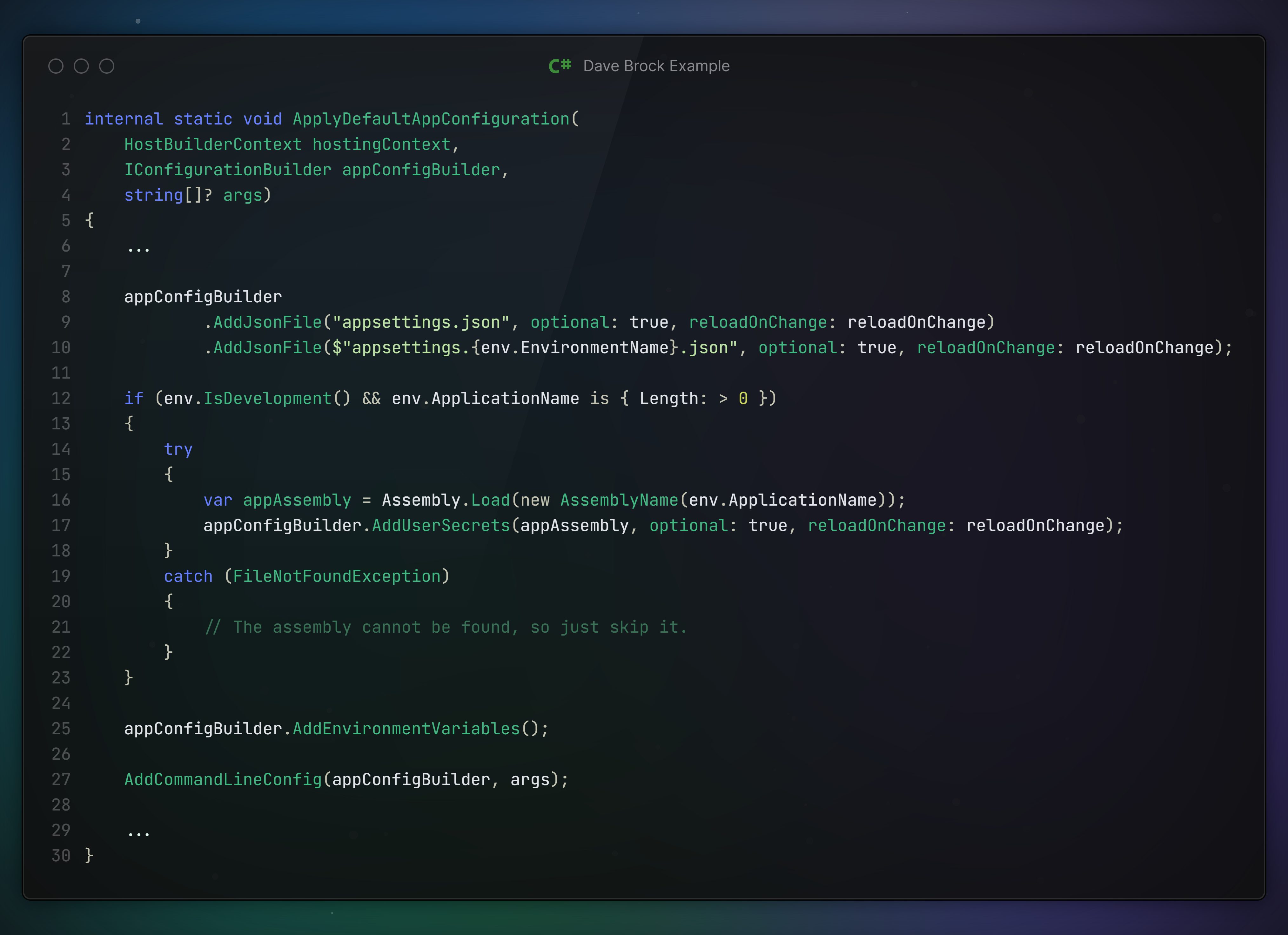Click the 'try' keyword on line 14

(x=178, y=449)
